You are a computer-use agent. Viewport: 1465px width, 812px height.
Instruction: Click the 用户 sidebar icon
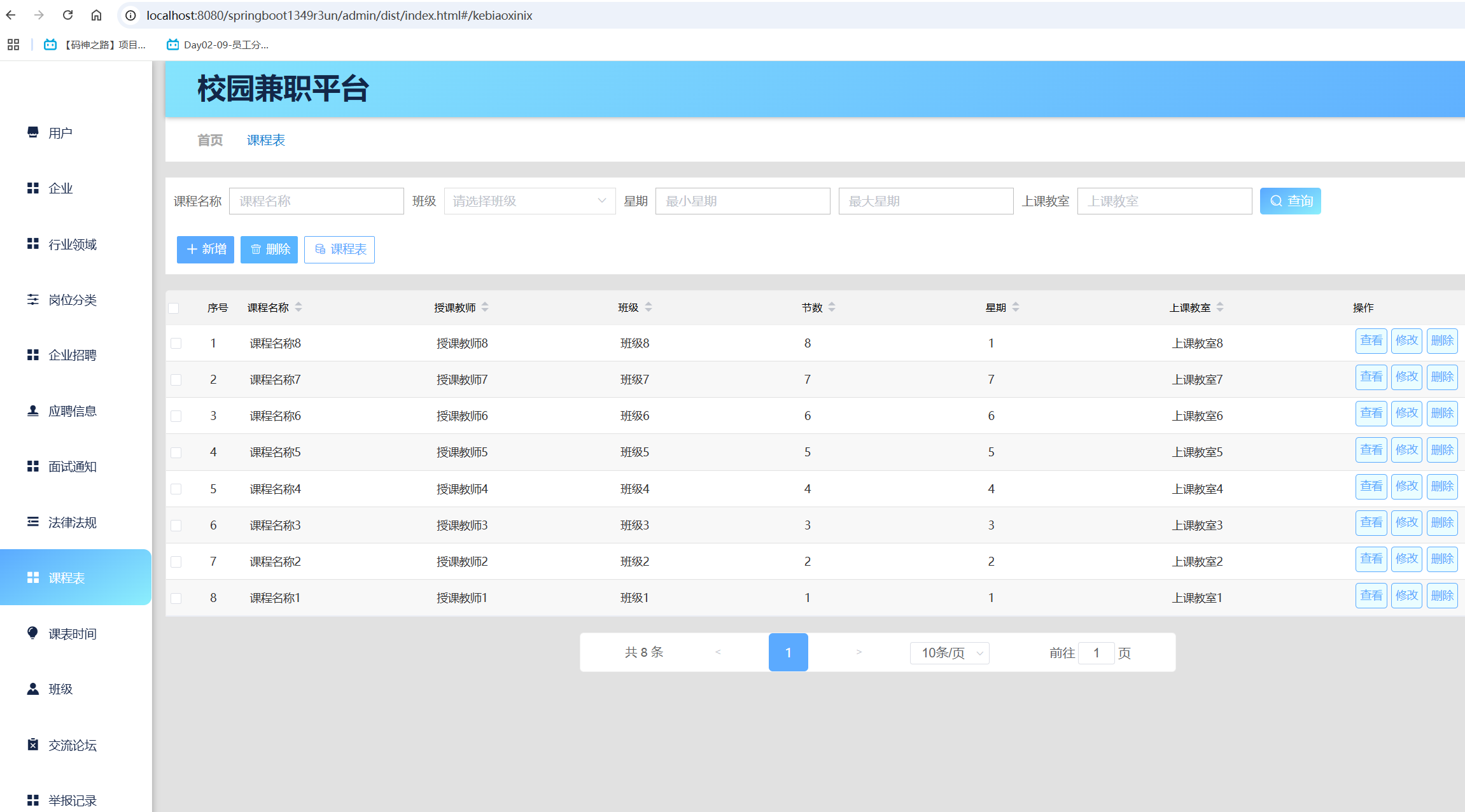point(32,132)
